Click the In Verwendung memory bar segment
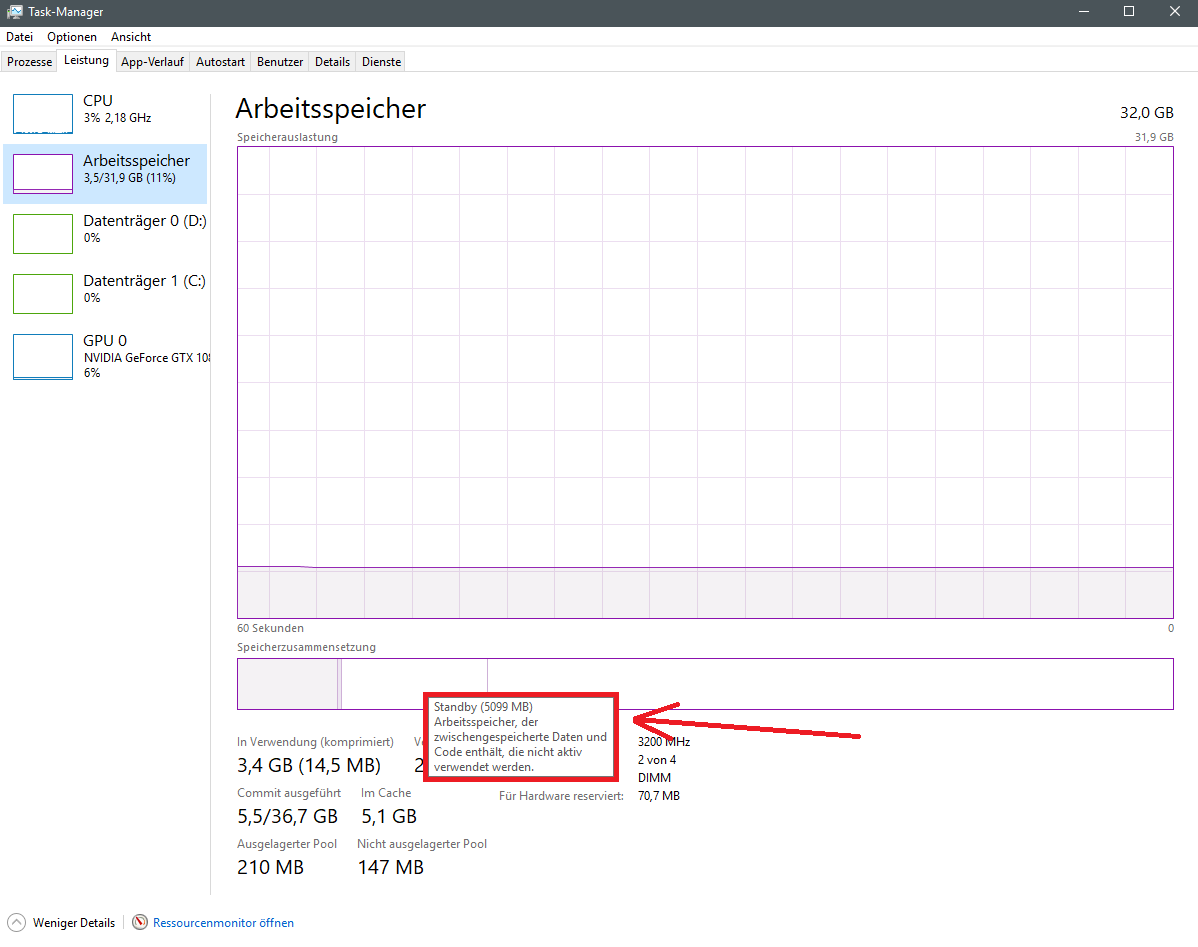This screenshot has height=947, width=1198. [285, 684]
